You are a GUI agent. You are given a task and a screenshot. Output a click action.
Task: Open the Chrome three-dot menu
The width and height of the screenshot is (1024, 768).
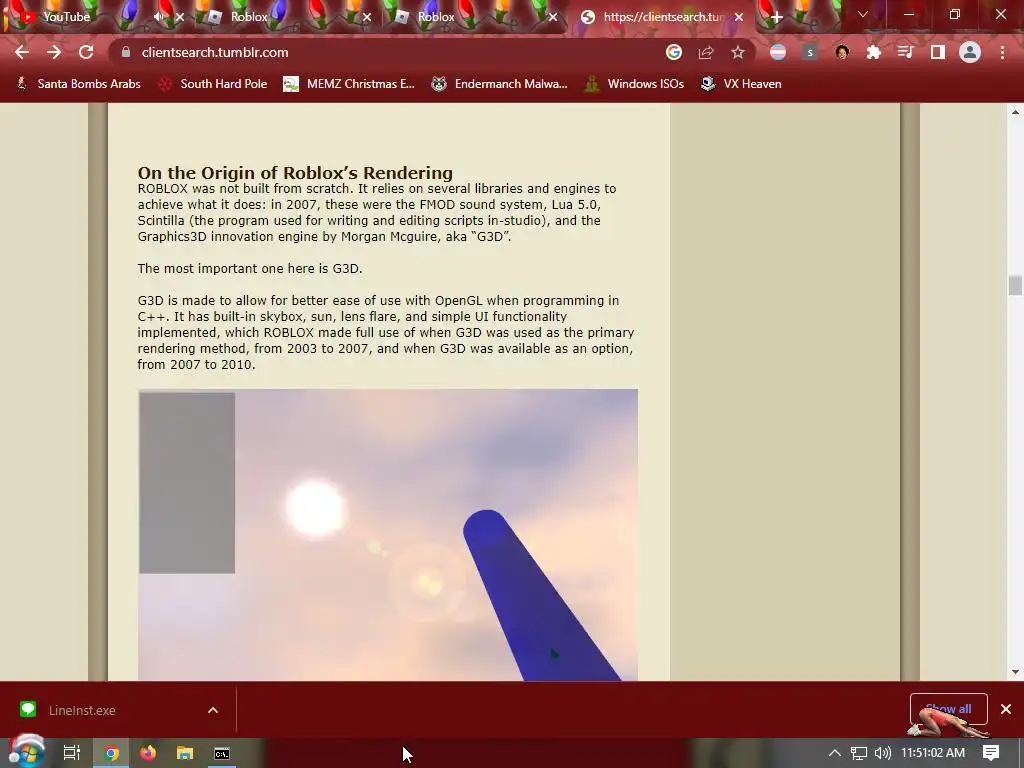tap(1002, 52)
